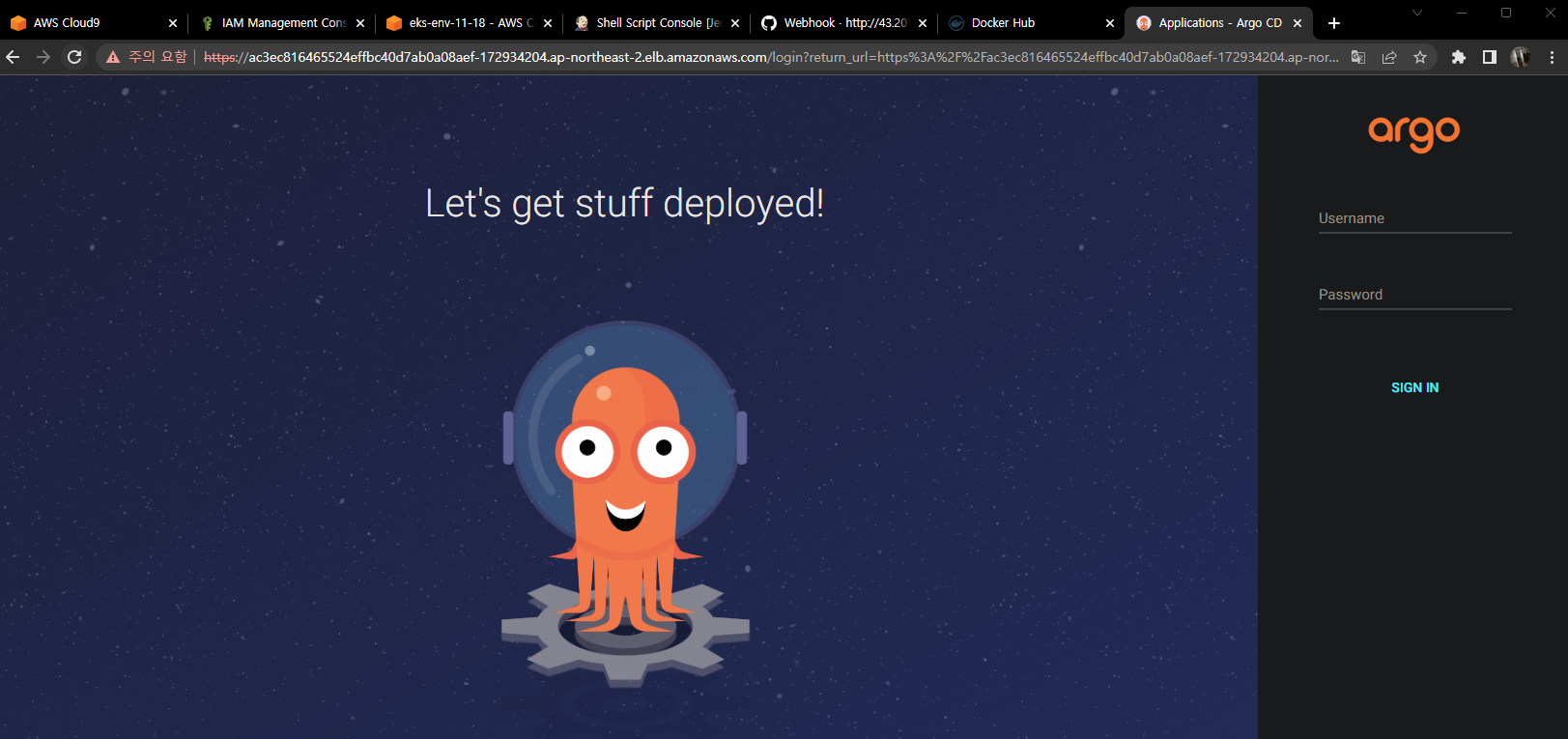Viewport: 1568px width, 739px height.
Task: Click the Docker Hub tab favicon
Action: [956, 23]
